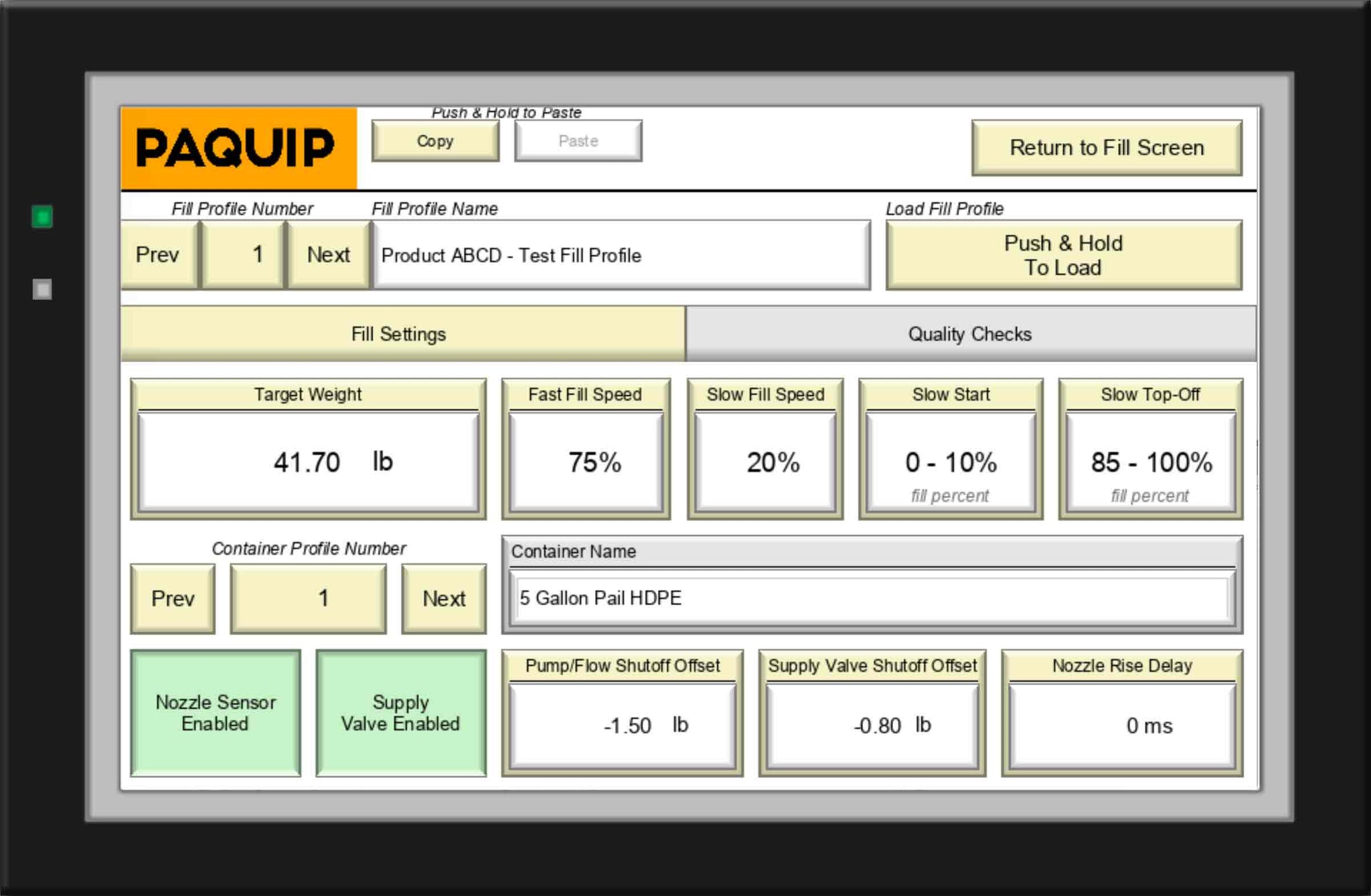
Task: Edit the Target Weight value
Action: pos(308,462)
